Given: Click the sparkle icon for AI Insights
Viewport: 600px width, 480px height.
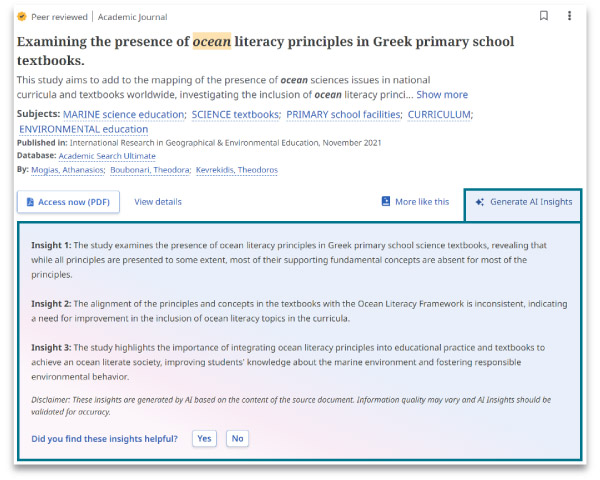Looking at the screenshot, I should click(480, 202).
